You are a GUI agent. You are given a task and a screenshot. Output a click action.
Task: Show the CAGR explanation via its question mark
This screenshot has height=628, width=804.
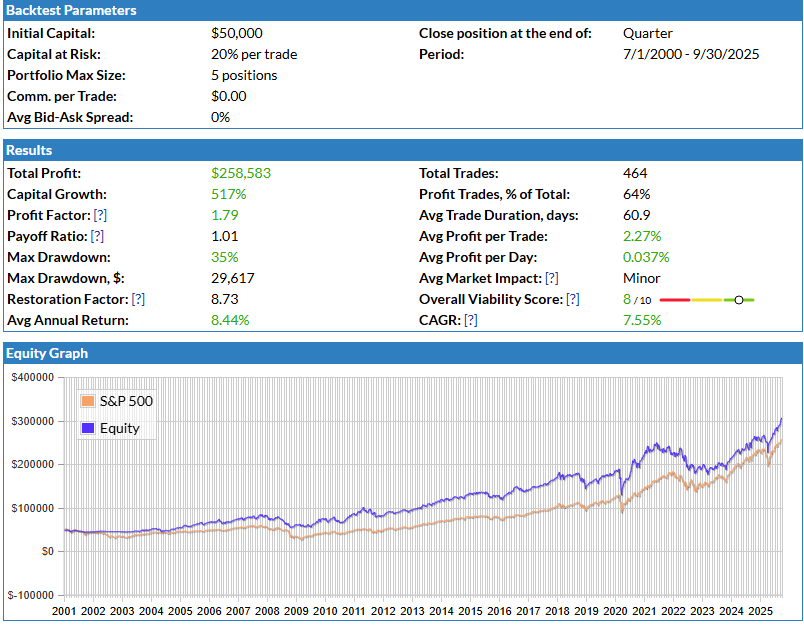[x=471, y=320]
